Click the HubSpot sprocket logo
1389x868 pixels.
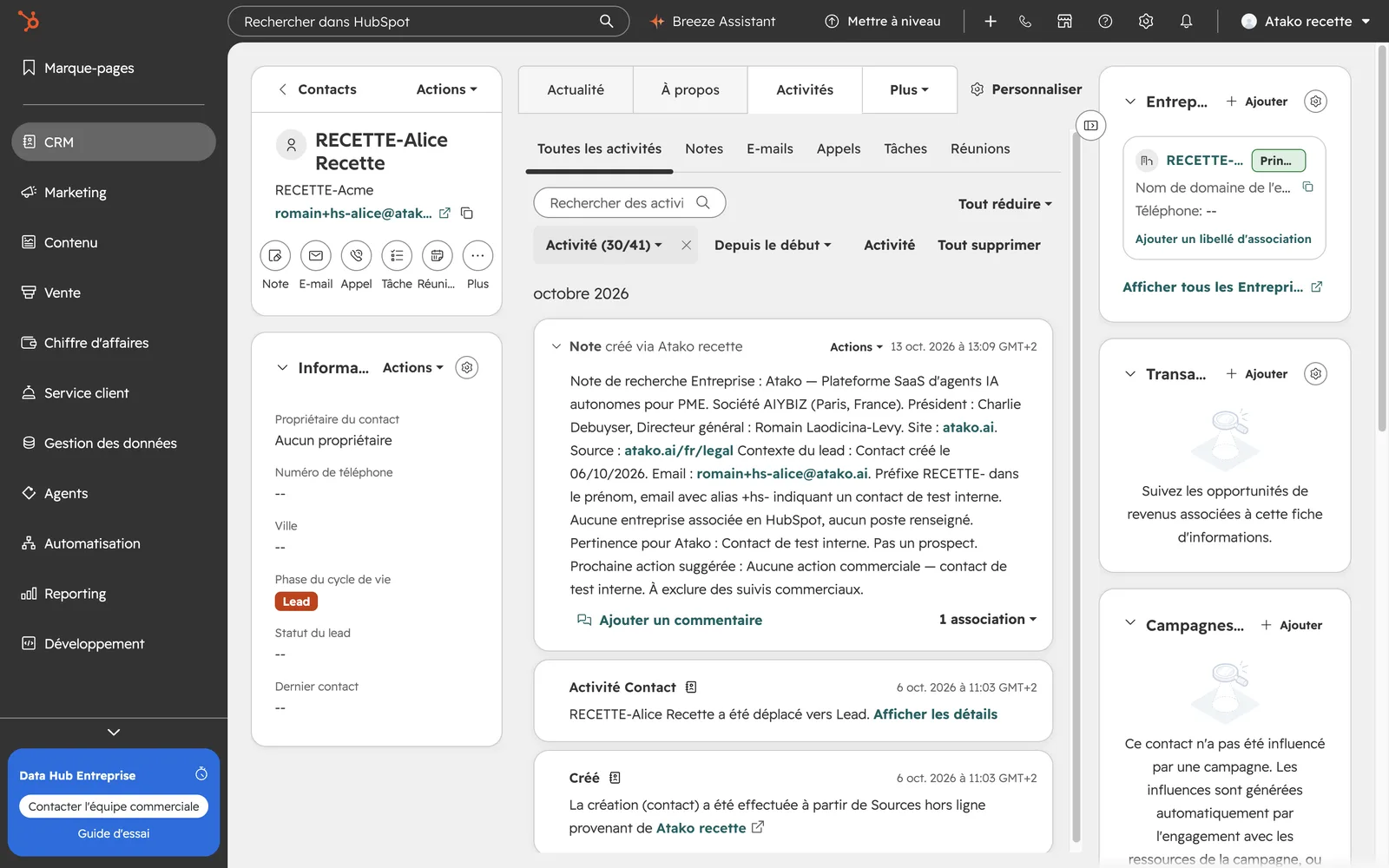[x=29, y=21]
